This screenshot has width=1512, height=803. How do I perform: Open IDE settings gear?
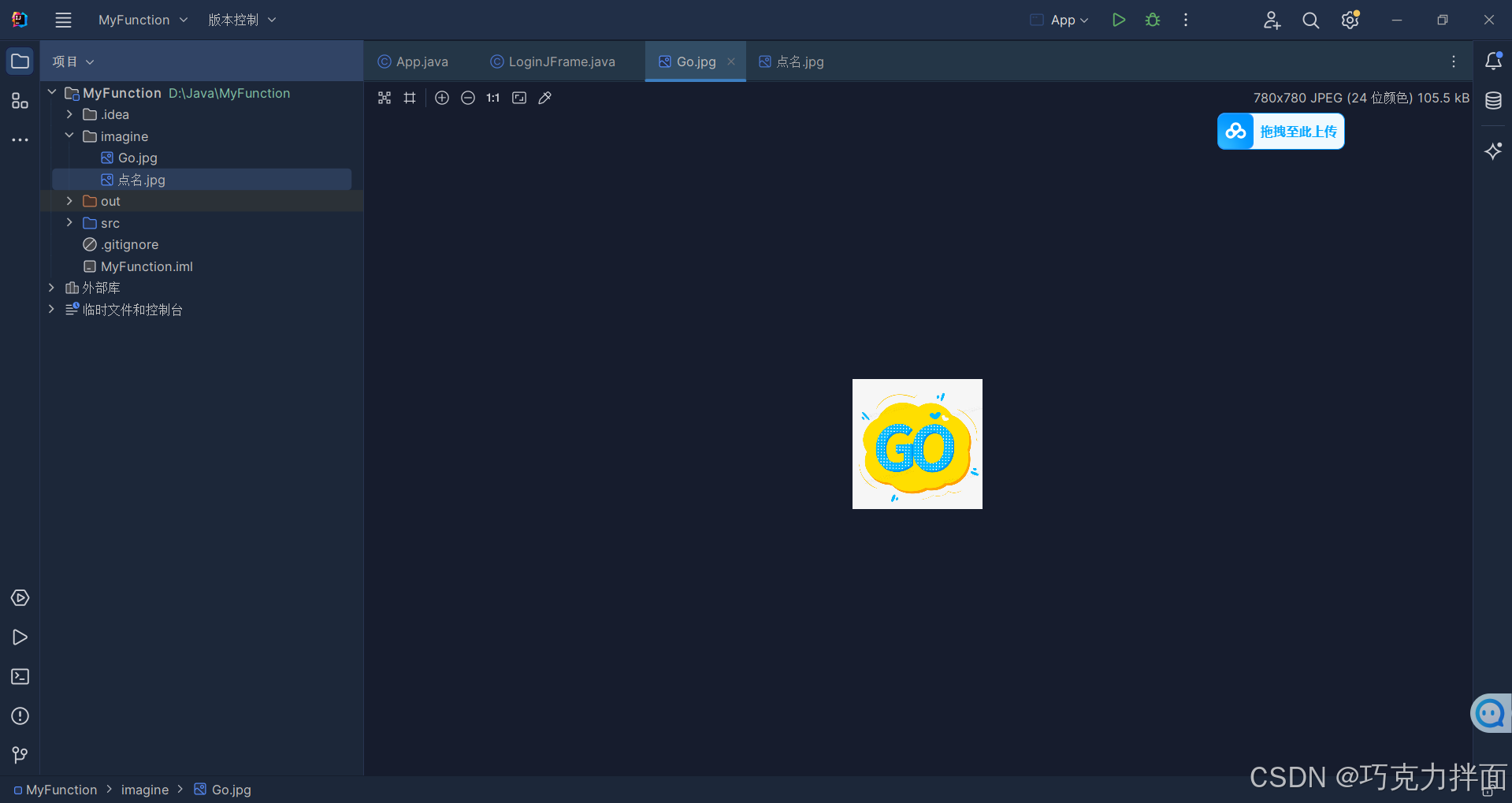[x=1350, y=20]
